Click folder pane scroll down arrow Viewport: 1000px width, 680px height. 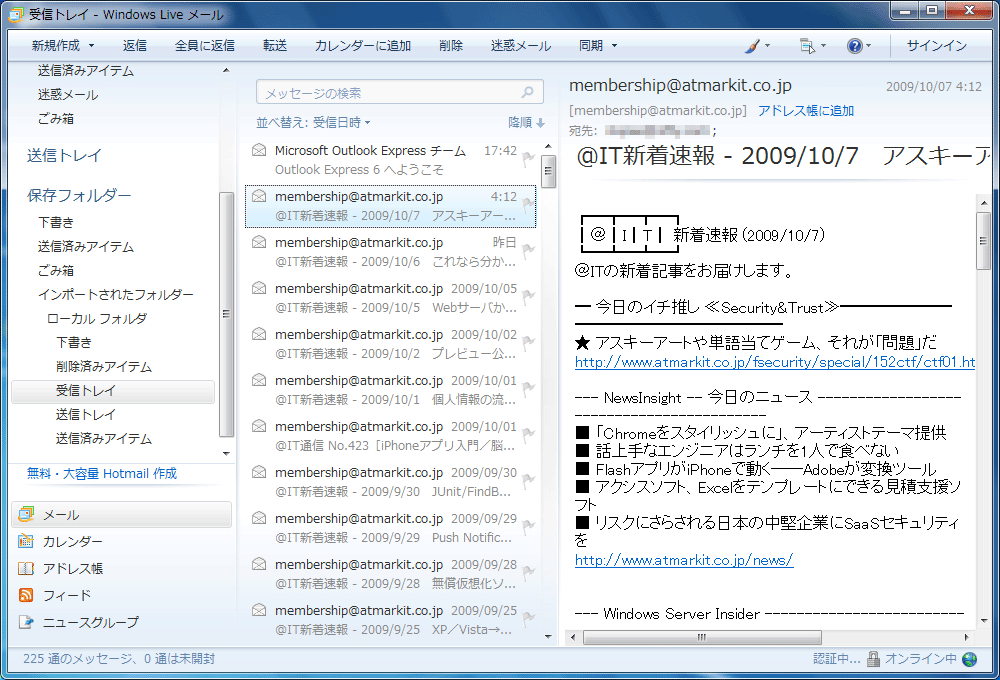[226, 454]
